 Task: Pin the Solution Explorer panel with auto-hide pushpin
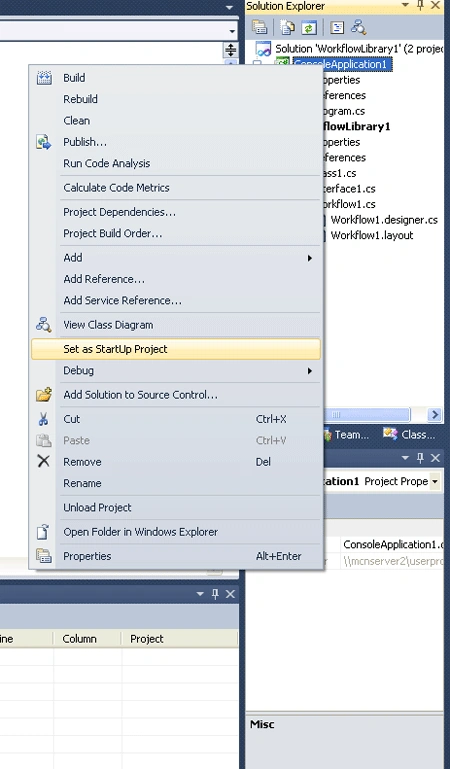coord(420,5)
